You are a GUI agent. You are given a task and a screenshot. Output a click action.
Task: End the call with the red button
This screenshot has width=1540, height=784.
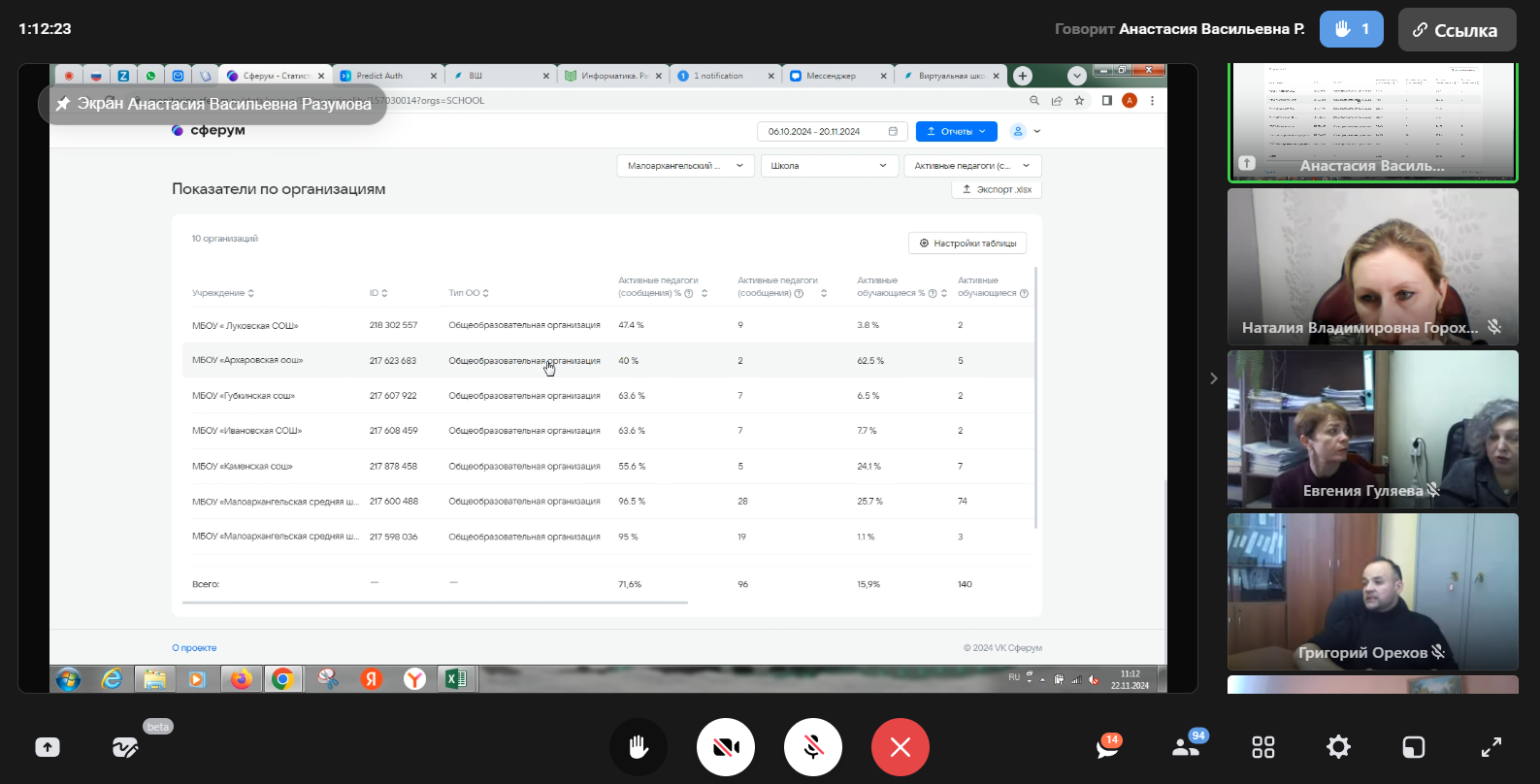[x=900, y=747]
